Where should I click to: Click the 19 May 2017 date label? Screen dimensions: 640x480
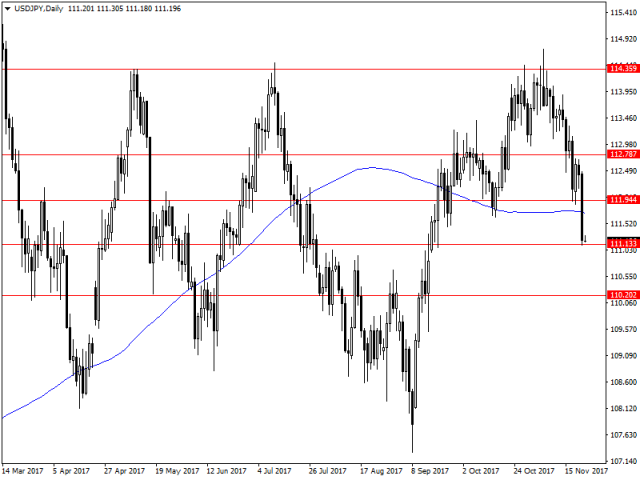coord(177,471)
